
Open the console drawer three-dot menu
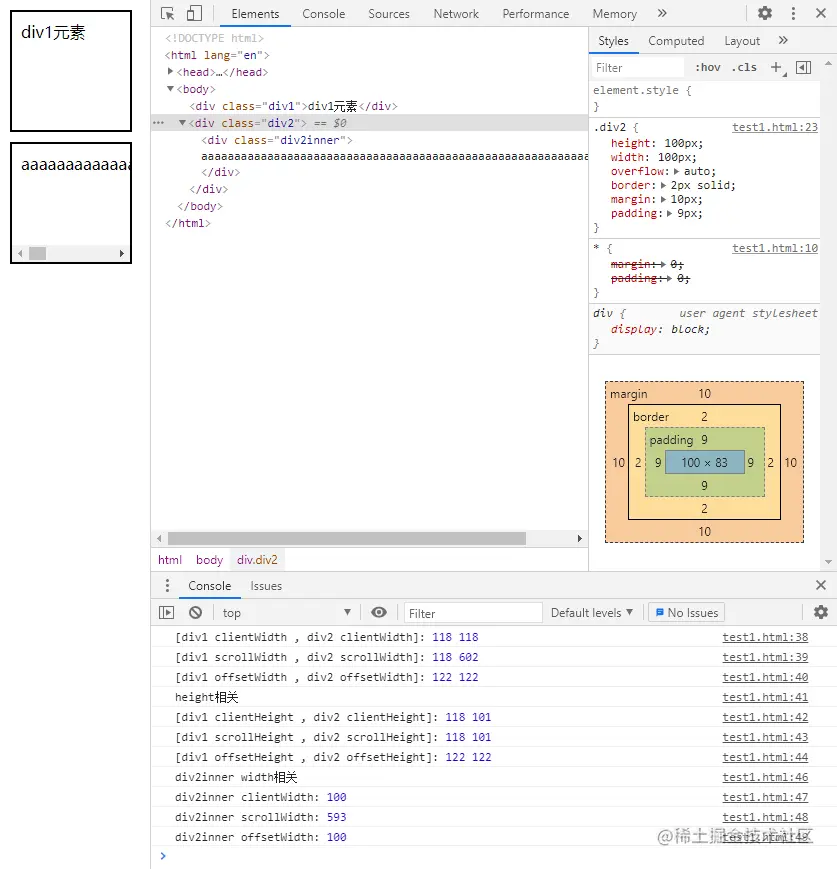[x=167, y=586]
